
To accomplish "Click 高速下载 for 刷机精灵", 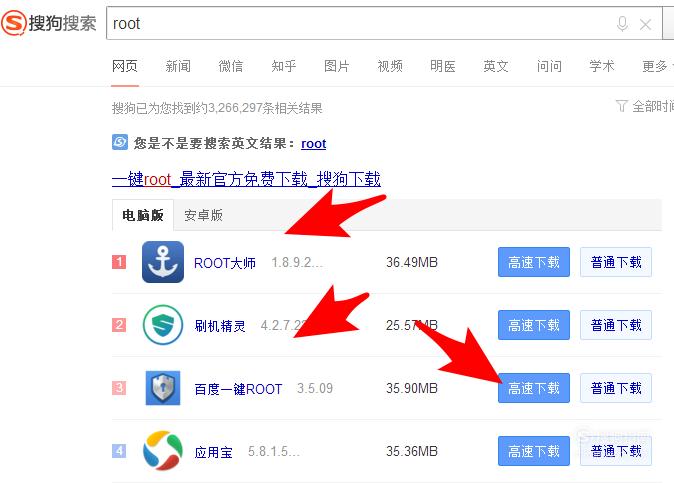I will point(534,325).
